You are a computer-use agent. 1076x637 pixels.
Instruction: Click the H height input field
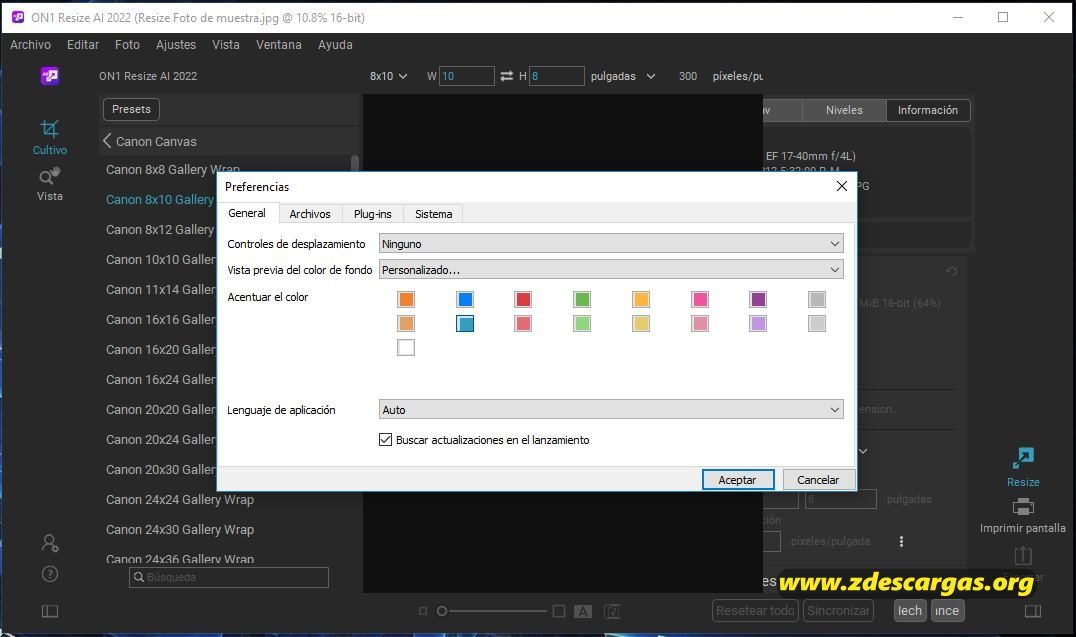coord(557,76)
